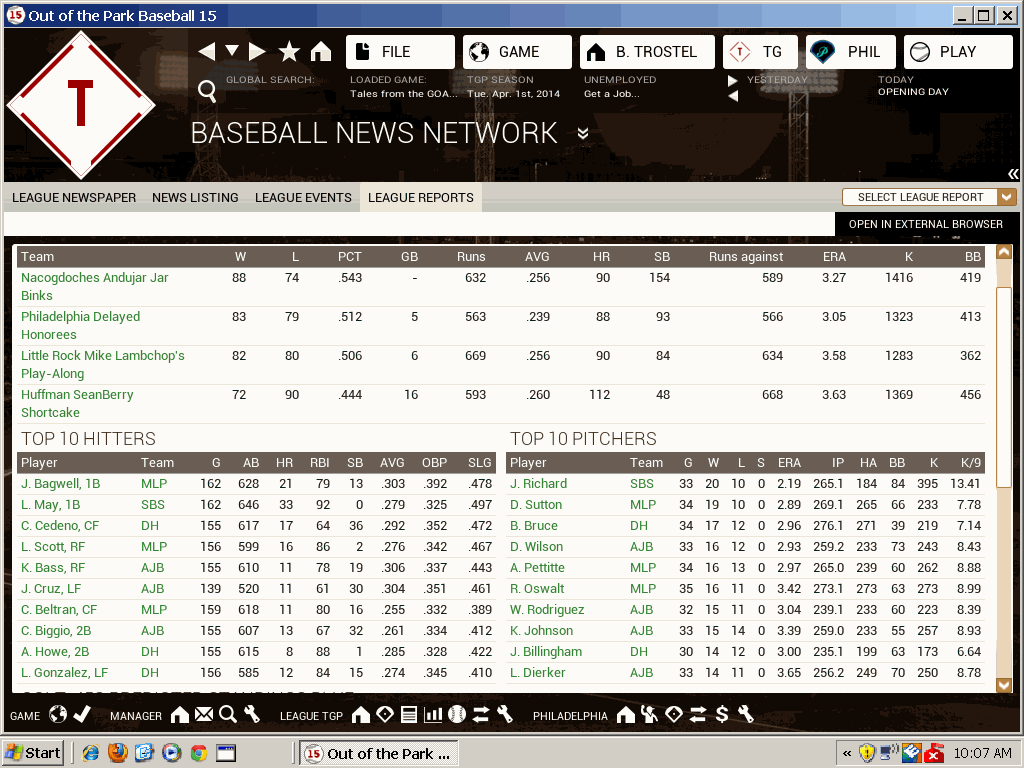Open the PHIL team menu
The width and height of the screenshot is (1024, 768).
pyautogui.click(x=851, y=52)
